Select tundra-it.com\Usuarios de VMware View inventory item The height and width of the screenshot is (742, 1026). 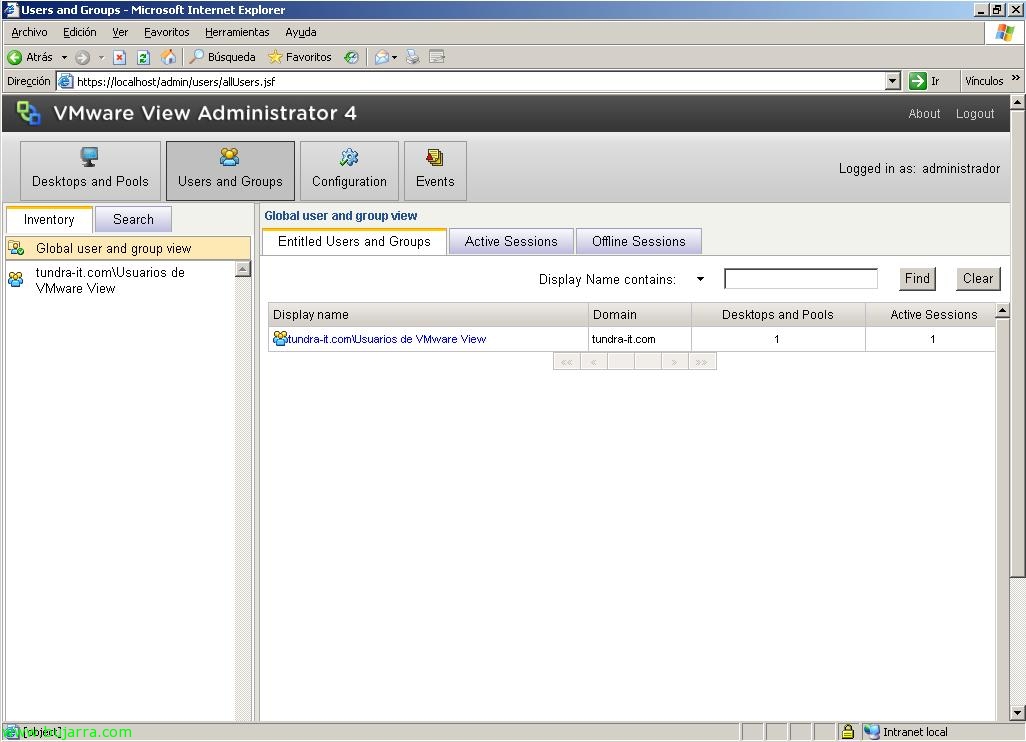pos(120,280)
